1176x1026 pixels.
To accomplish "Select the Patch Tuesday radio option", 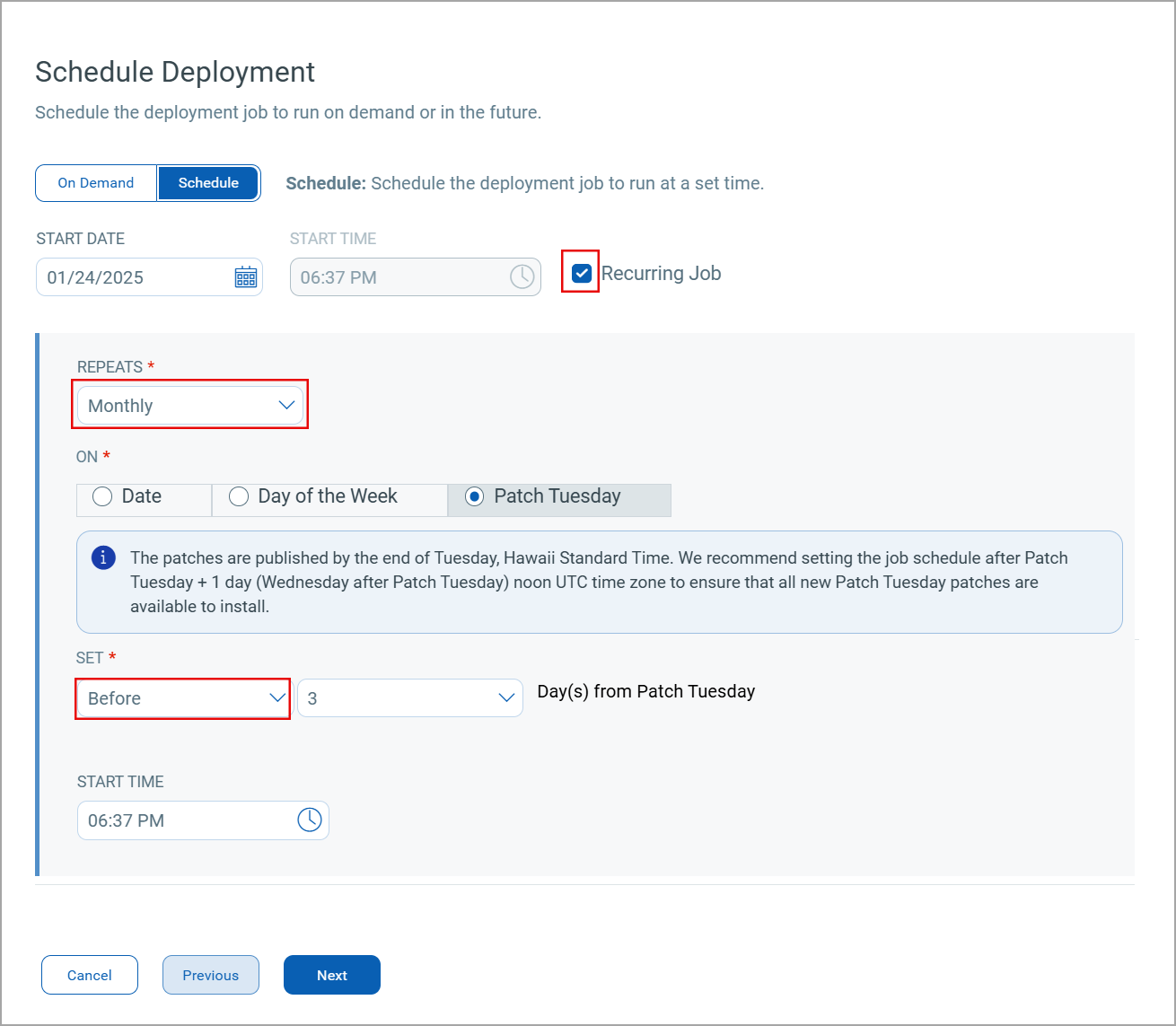I will (x=474, y=495).
